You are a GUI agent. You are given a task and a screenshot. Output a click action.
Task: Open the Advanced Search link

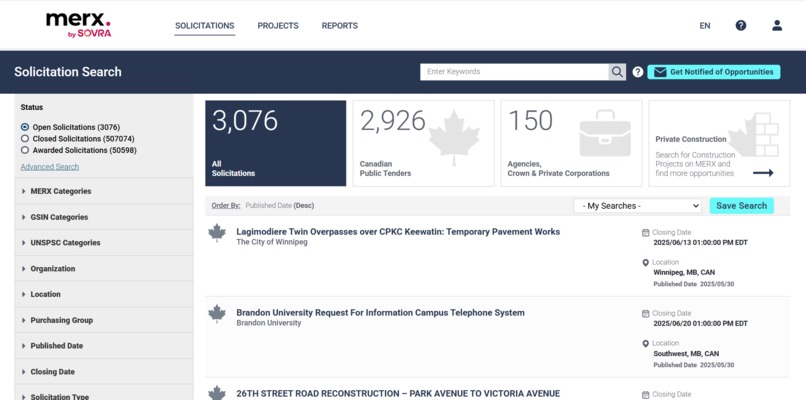tap(50, 167)
